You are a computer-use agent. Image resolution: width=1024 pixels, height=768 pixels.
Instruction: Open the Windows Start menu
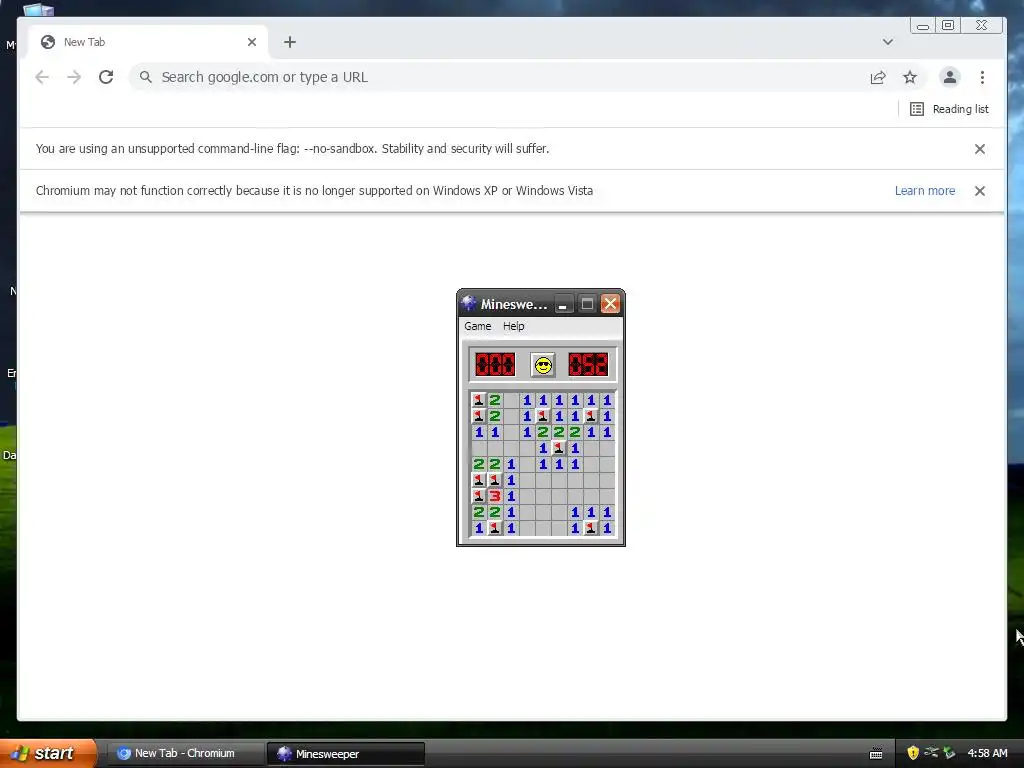[x=48, y=753]
